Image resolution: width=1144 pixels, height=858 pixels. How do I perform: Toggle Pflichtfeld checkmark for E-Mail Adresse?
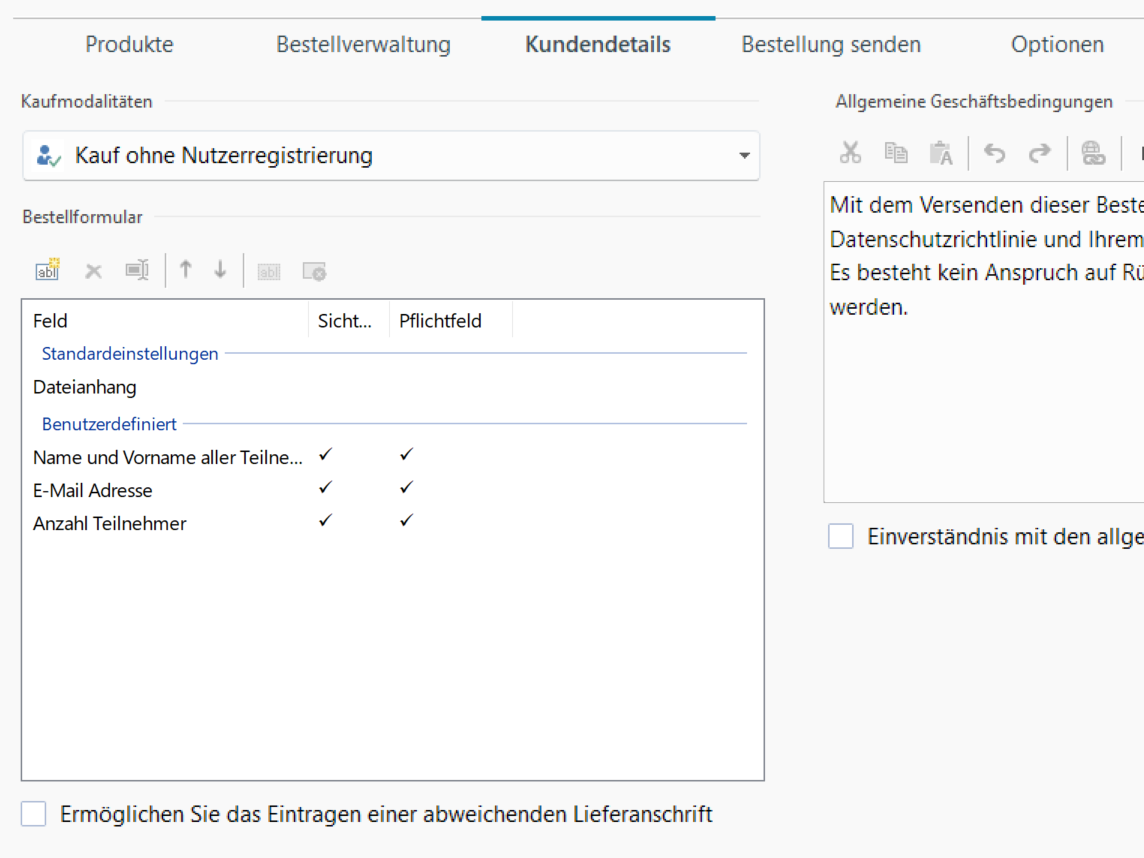point(406,488)
